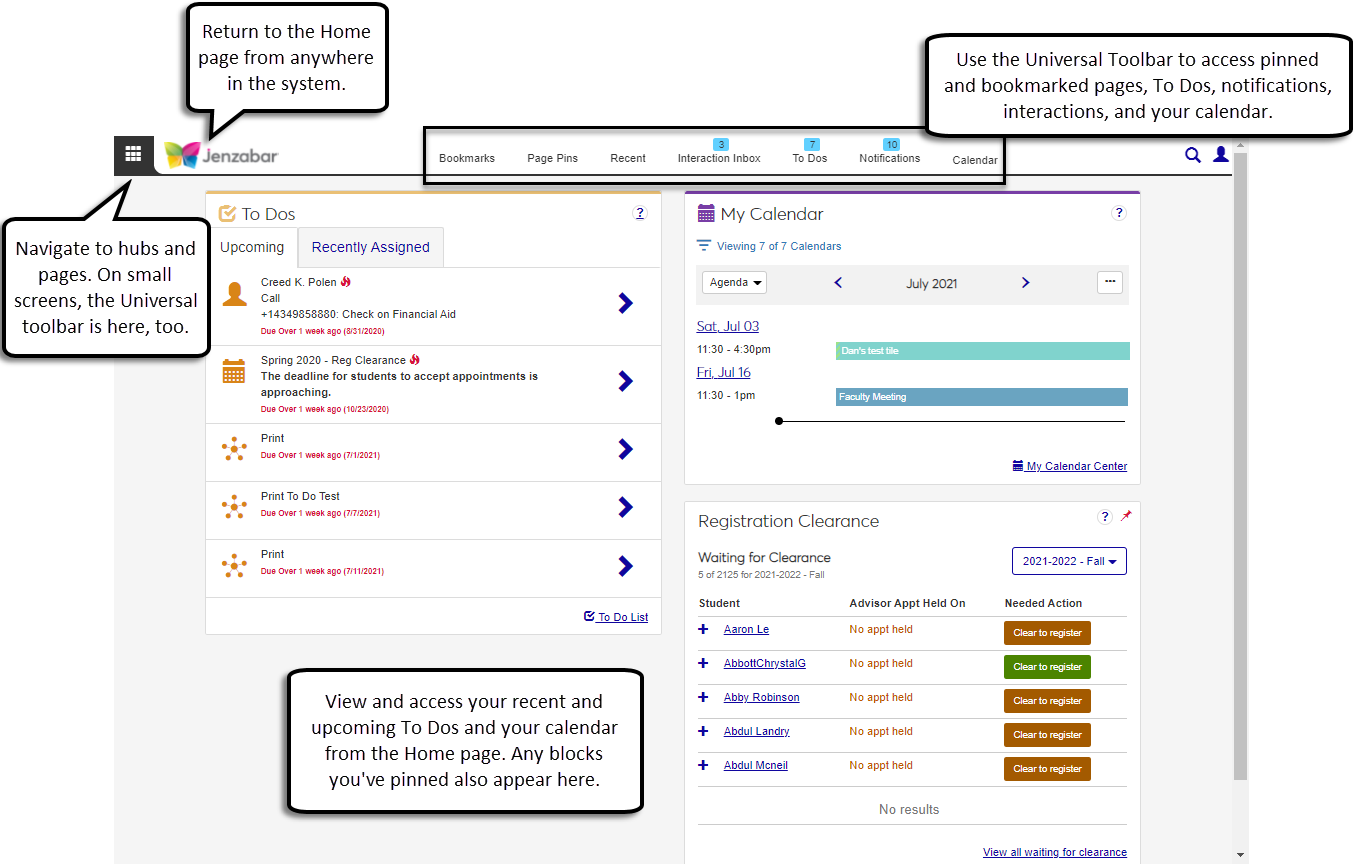1355x864 pixels.
Task: Switch to the Recently Assigned tab
Action: tap(371, 247)
